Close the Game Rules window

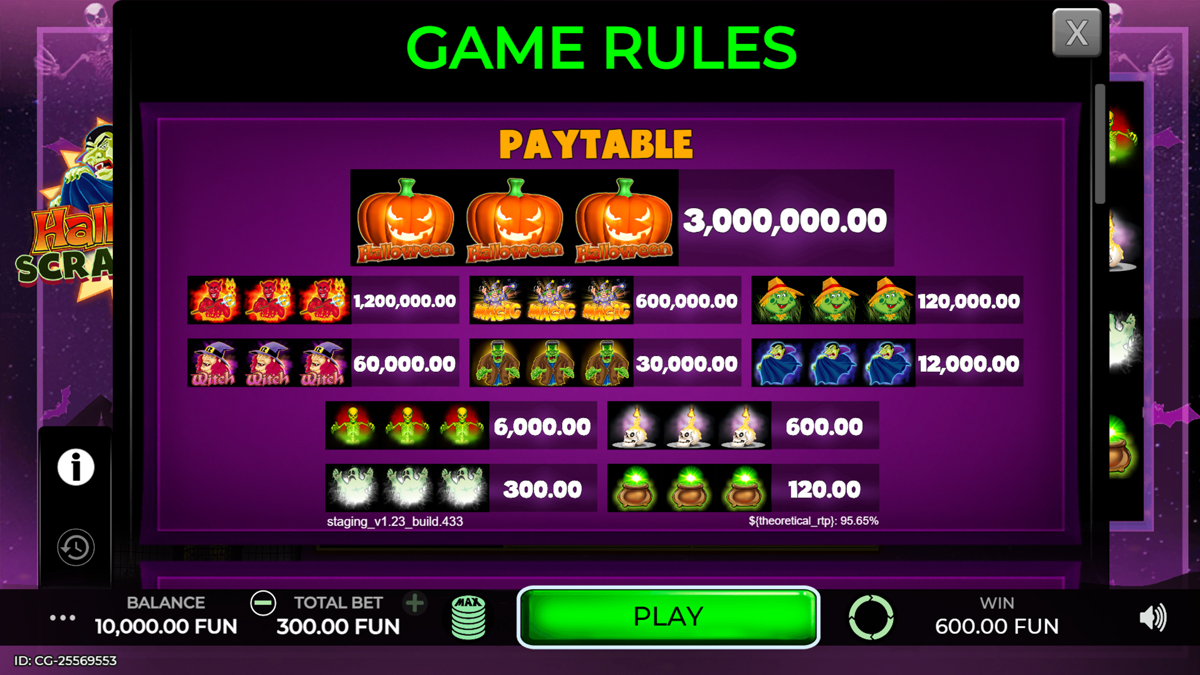[x=1077, y=32]
